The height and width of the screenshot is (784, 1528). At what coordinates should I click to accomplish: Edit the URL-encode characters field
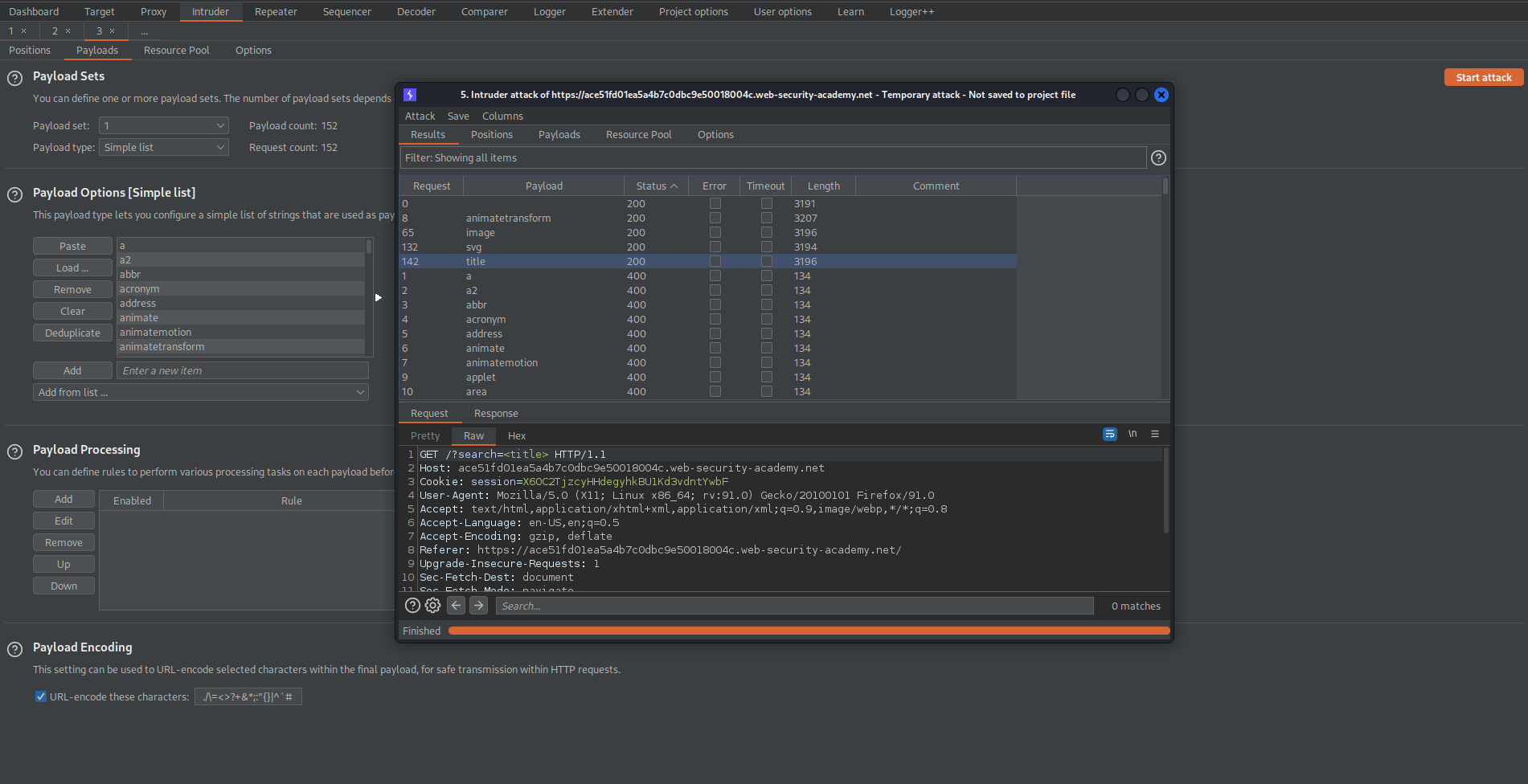[x=248, y=697]
